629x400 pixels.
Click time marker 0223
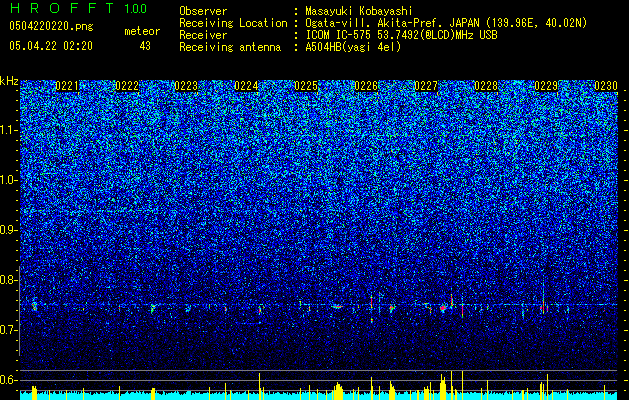[x=187, y=86]
